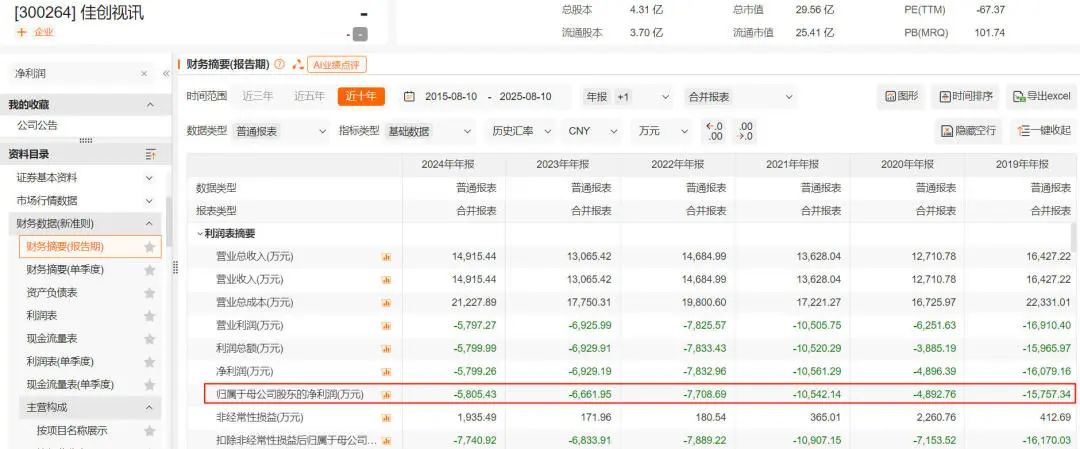Open chart icon for 营业总成本(万元) row
The height and width of the screenshot is (449, 1080).
pos(386,302)
